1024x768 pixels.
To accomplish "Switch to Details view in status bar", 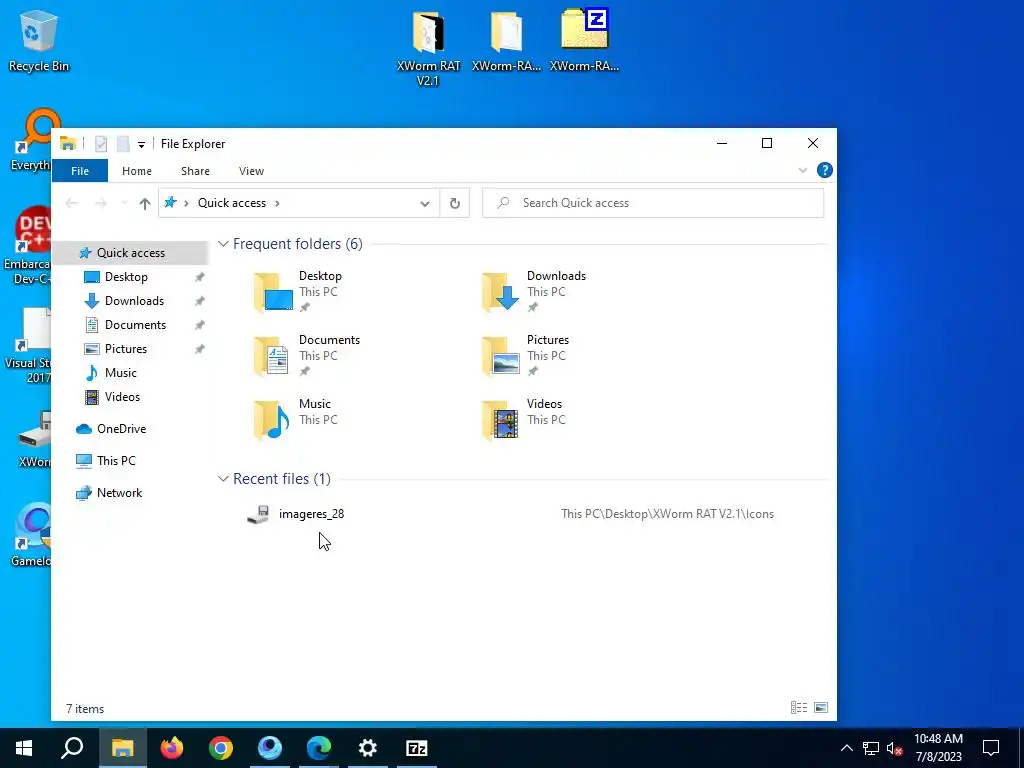I will coord(799,708).
